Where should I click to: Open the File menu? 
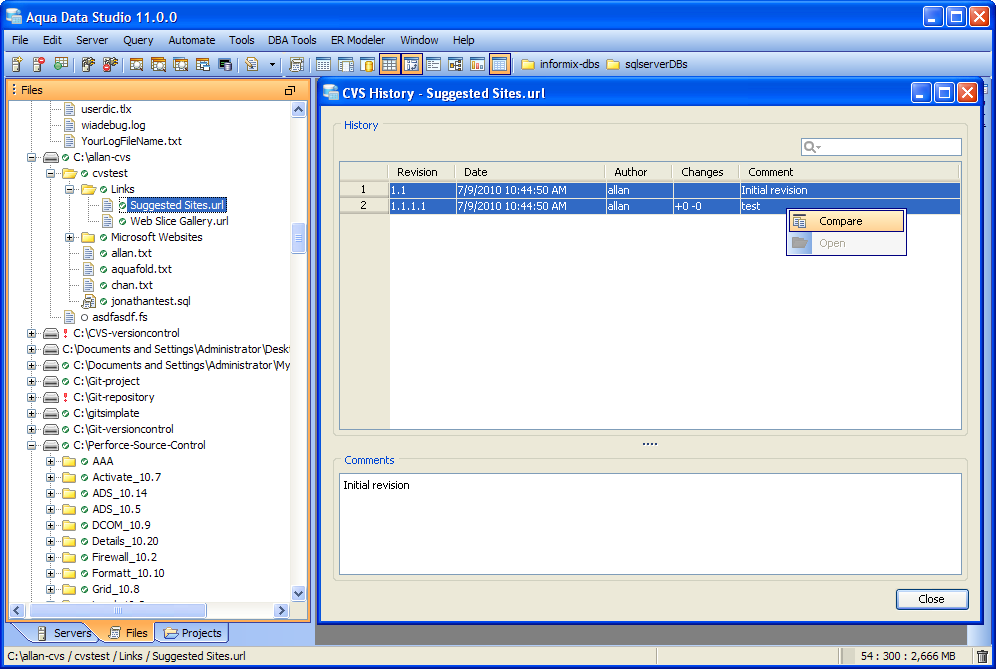click(20, 40)
